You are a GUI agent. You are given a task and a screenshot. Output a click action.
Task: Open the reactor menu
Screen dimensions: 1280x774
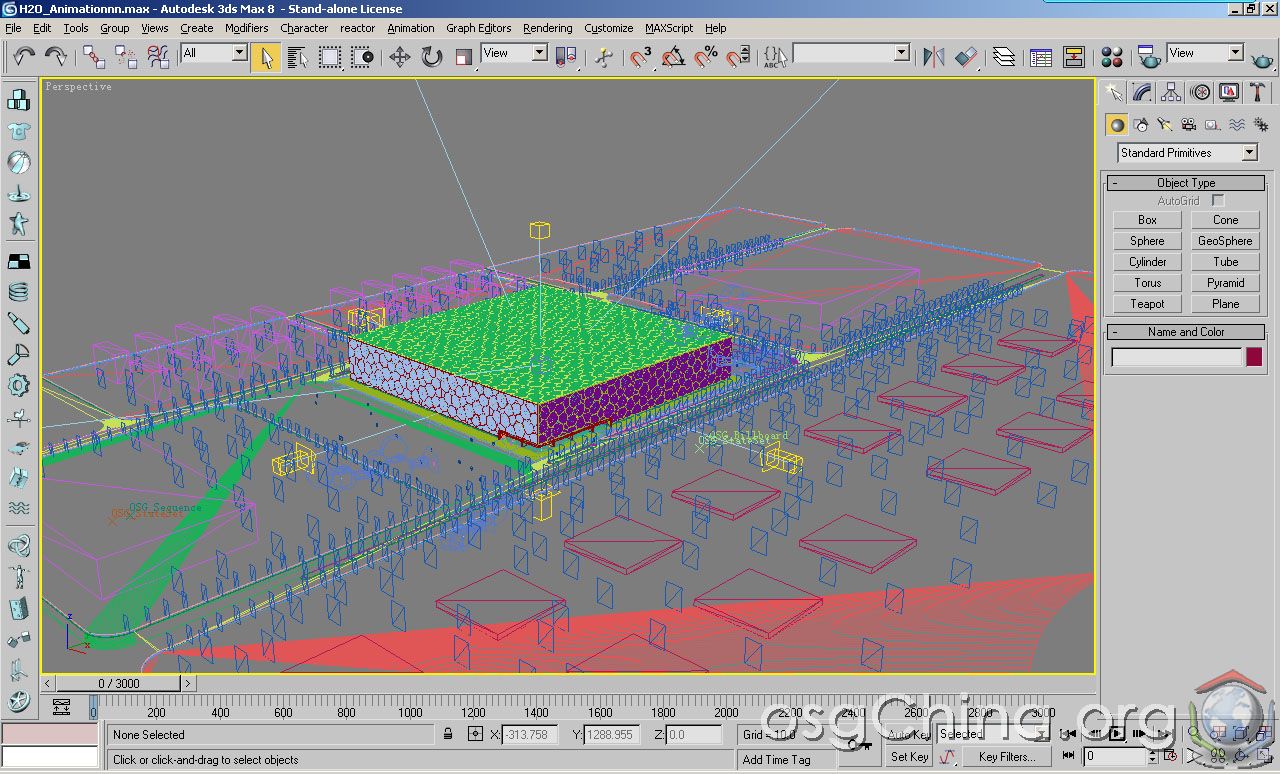point(358,28)
